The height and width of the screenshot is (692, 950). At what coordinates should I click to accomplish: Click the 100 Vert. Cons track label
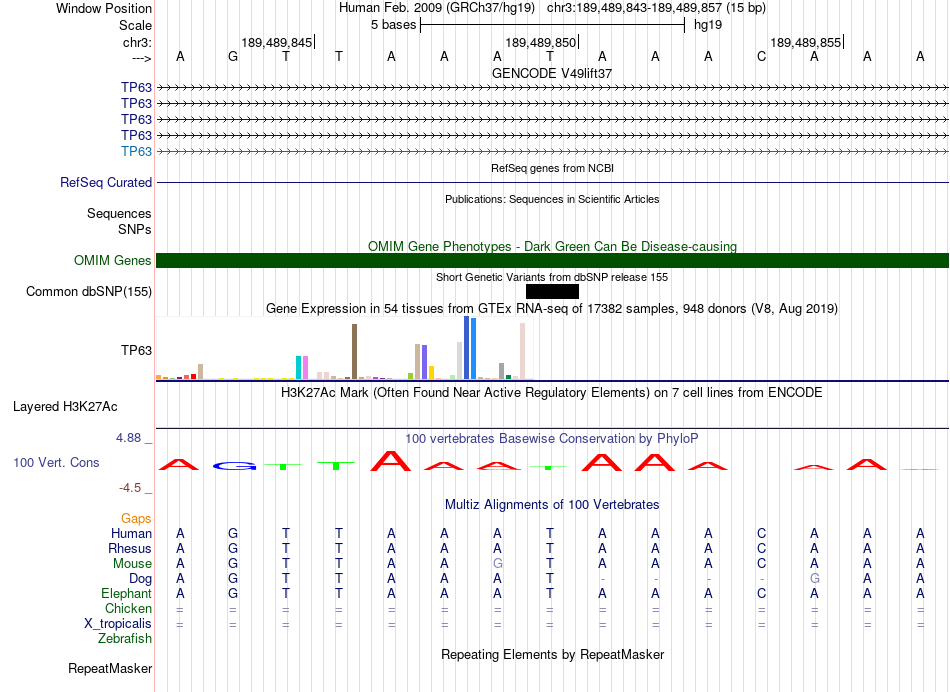[56, 462]
